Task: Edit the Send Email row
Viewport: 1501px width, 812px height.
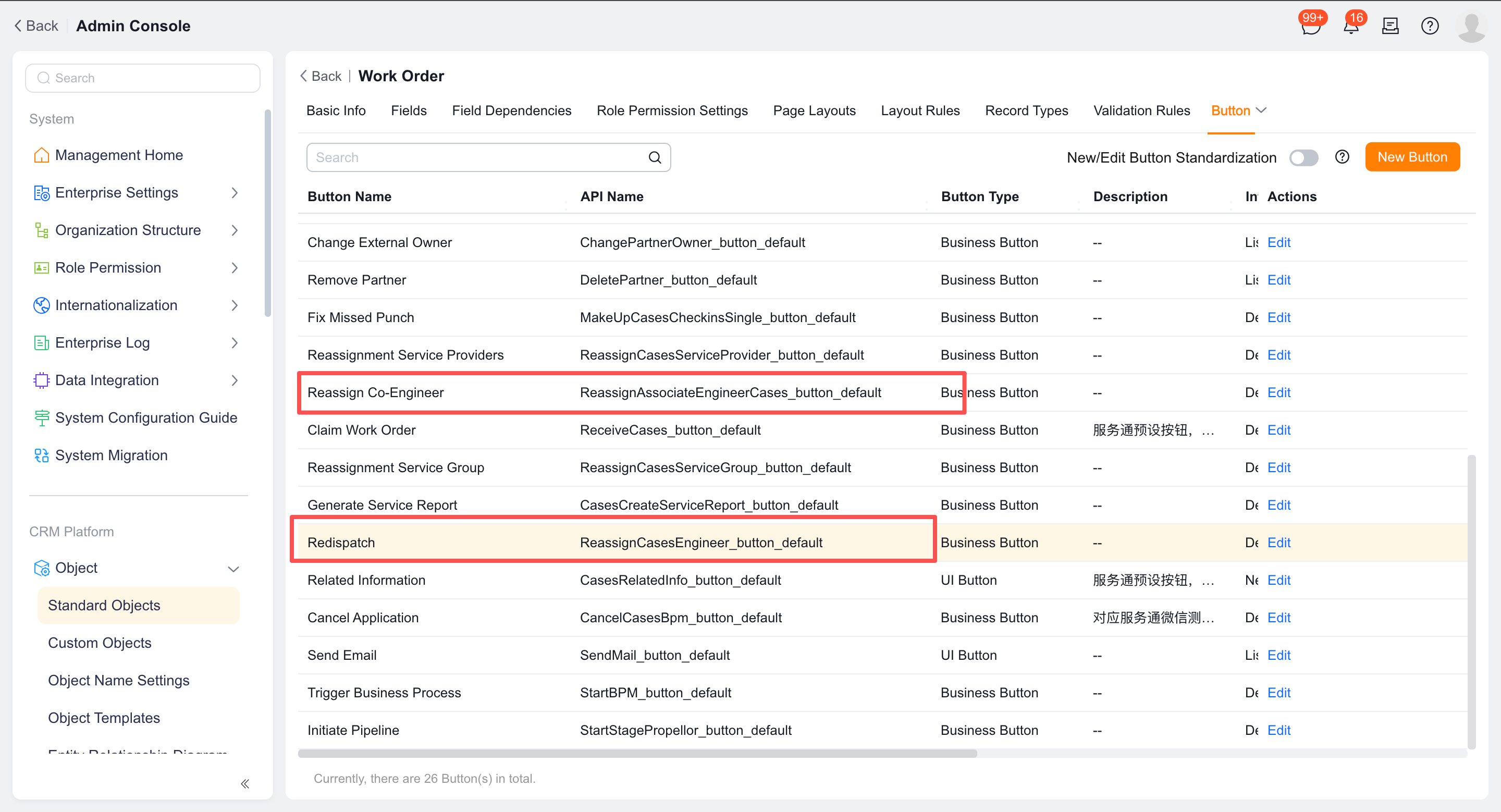Action: 1278,655
